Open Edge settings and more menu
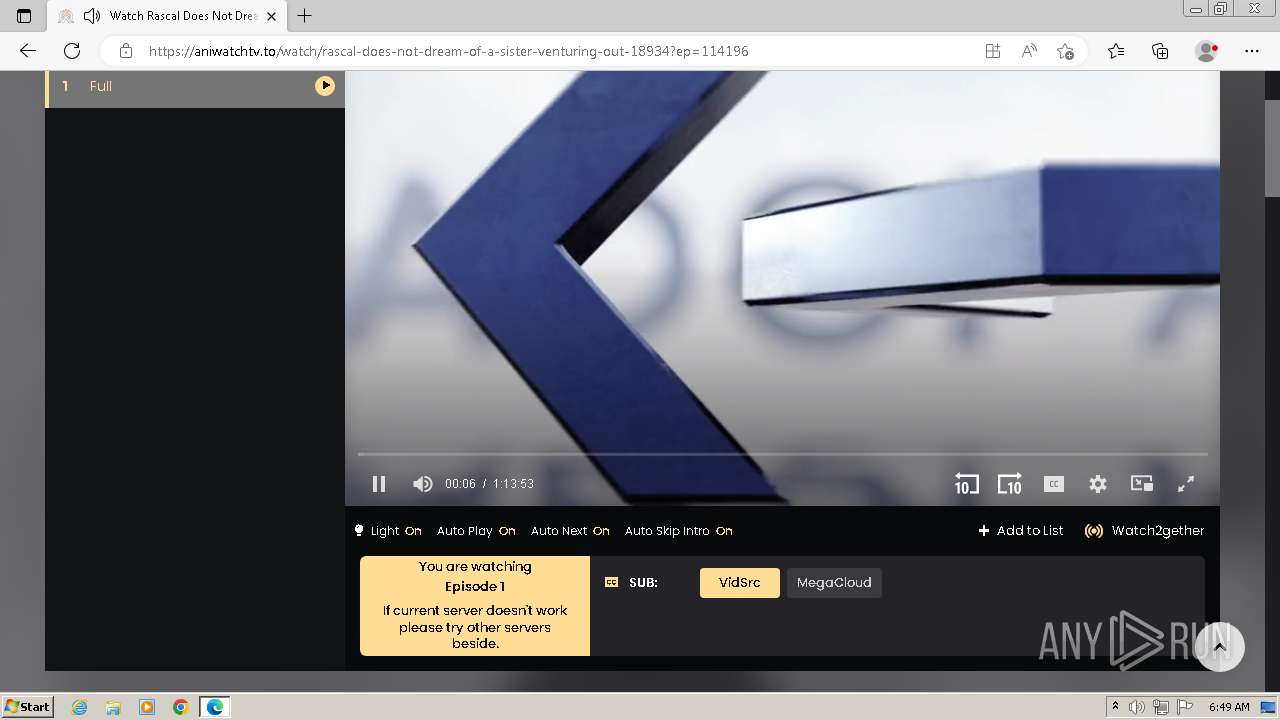 [1251, 51]
